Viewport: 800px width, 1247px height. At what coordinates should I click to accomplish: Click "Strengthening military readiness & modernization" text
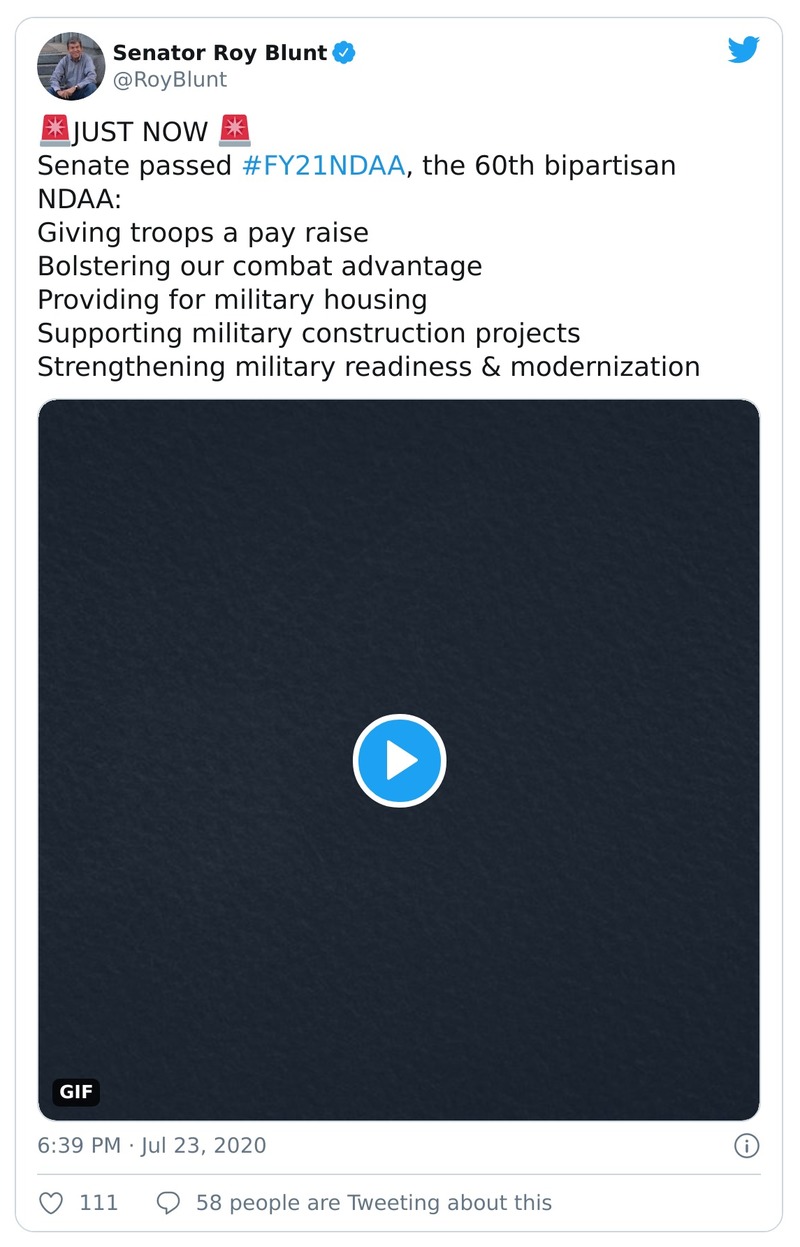(x=368, y=366)
